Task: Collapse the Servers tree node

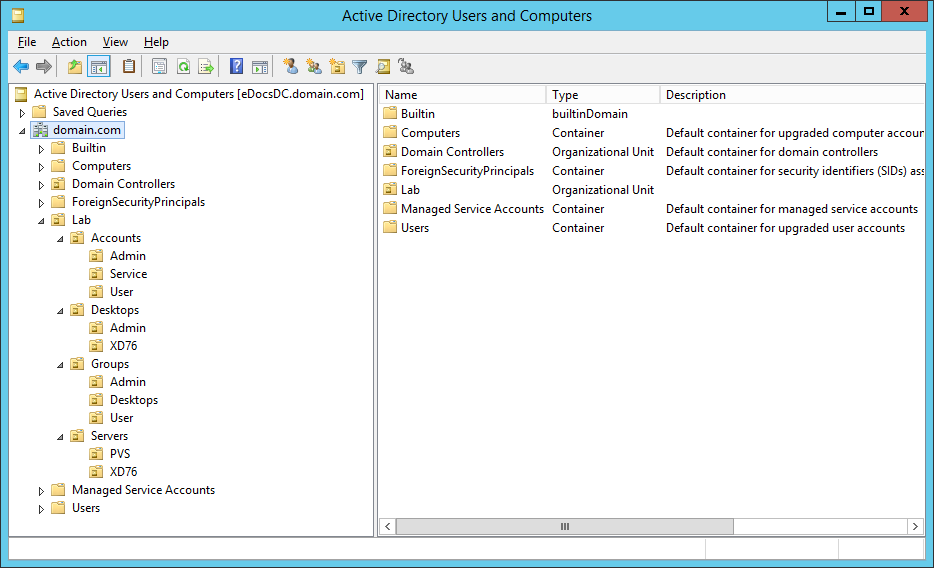Action: tap(61, 437)
